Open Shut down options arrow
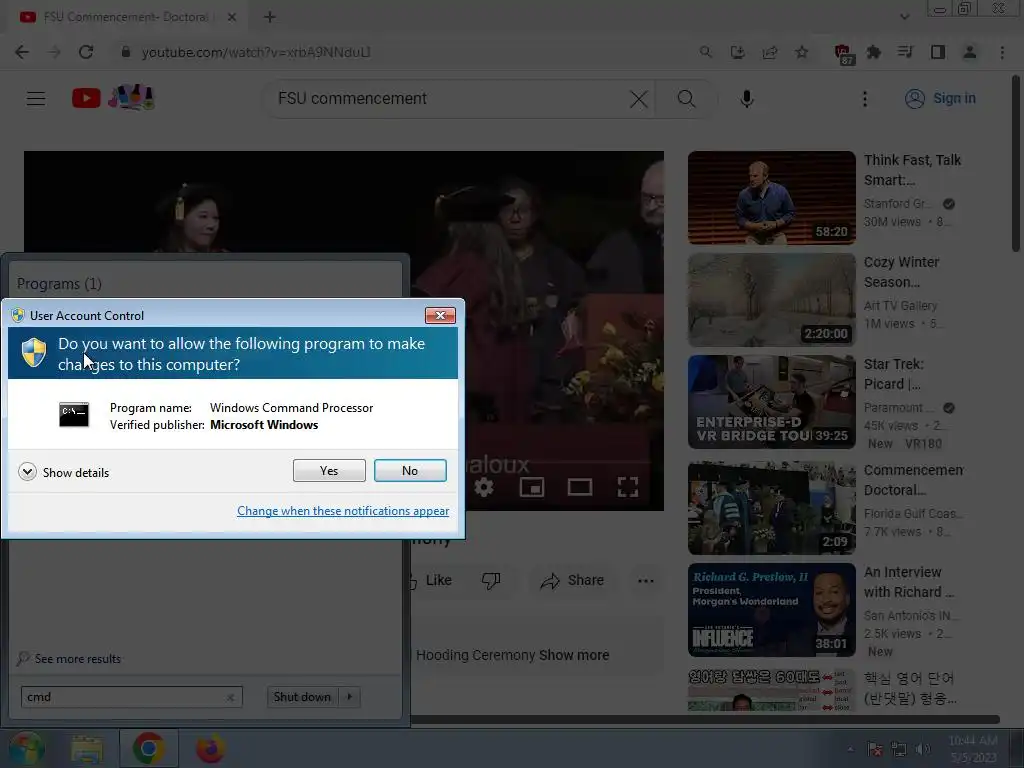 [x=350, y=697]
